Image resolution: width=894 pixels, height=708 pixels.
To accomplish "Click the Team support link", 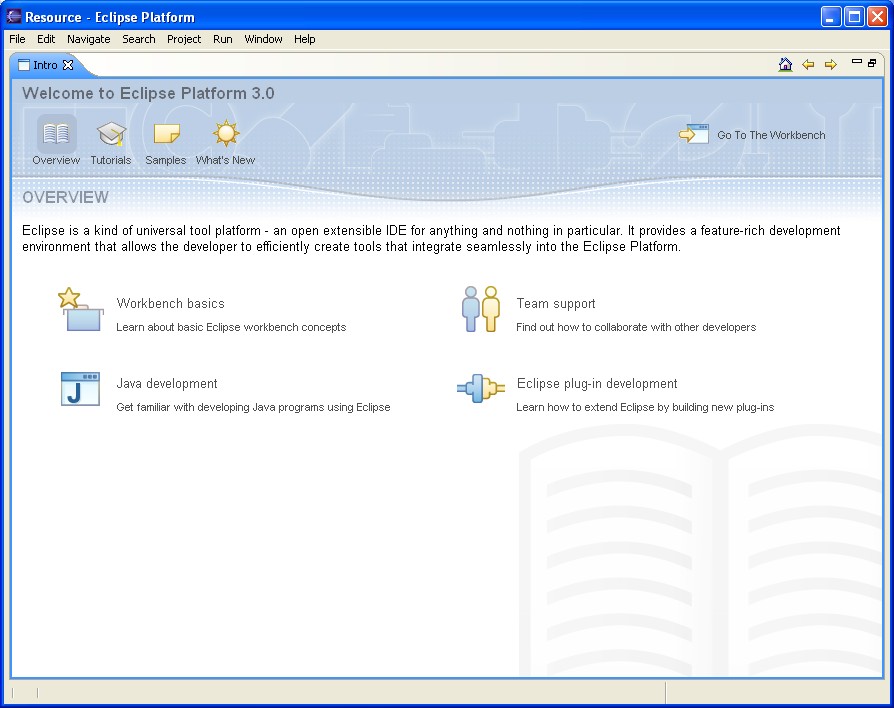I will pyautogui.click(x=556, y=303).
